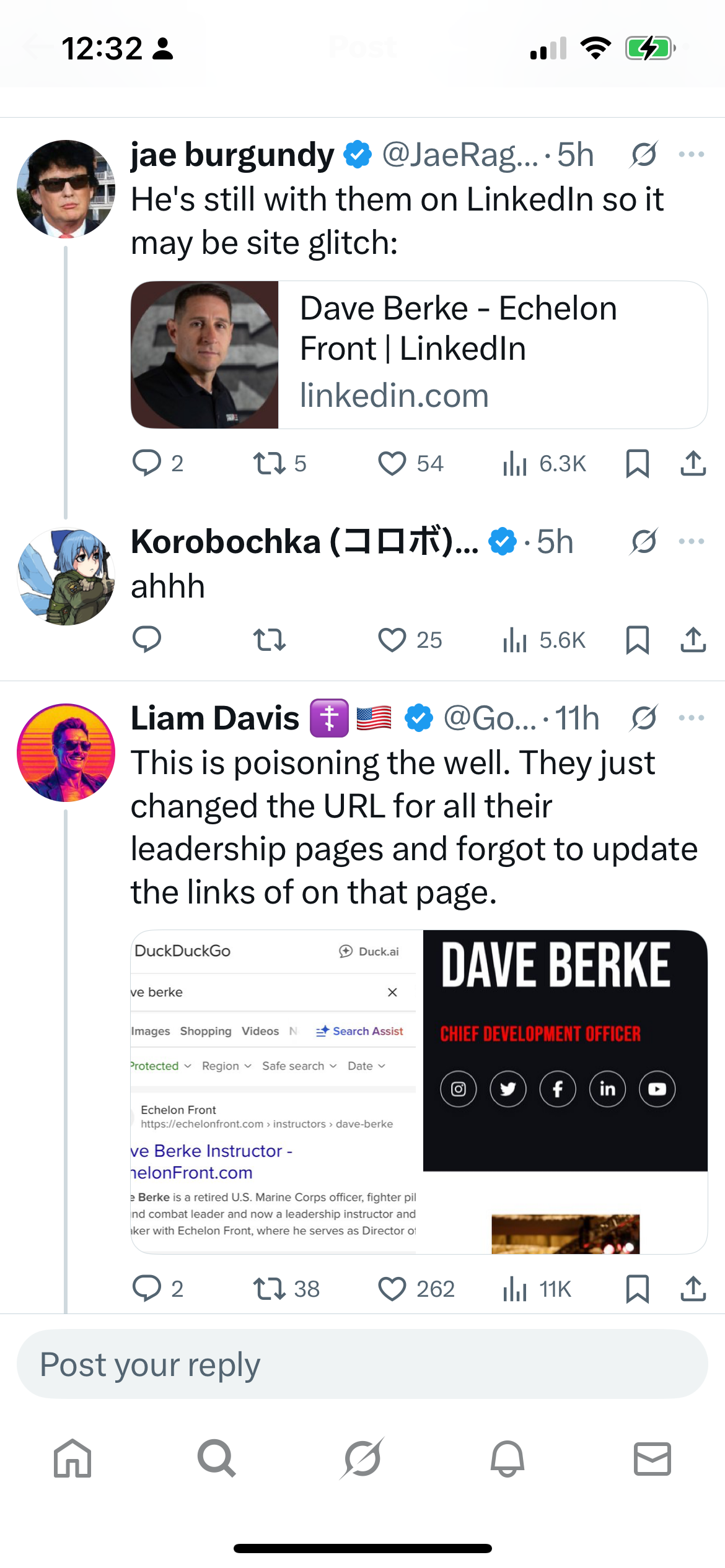The height and width of the screenshot is (1568, 725).
Task: Open Grok tab in bottom navigation
Action: [x=362, y=1458]
